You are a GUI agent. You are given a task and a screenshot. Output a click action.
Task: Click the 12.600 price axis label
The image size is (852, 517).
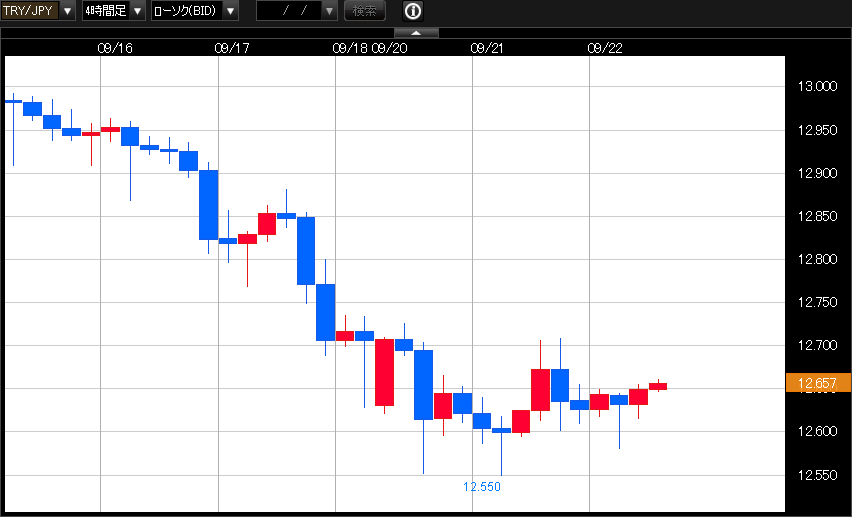pos(818,431)
